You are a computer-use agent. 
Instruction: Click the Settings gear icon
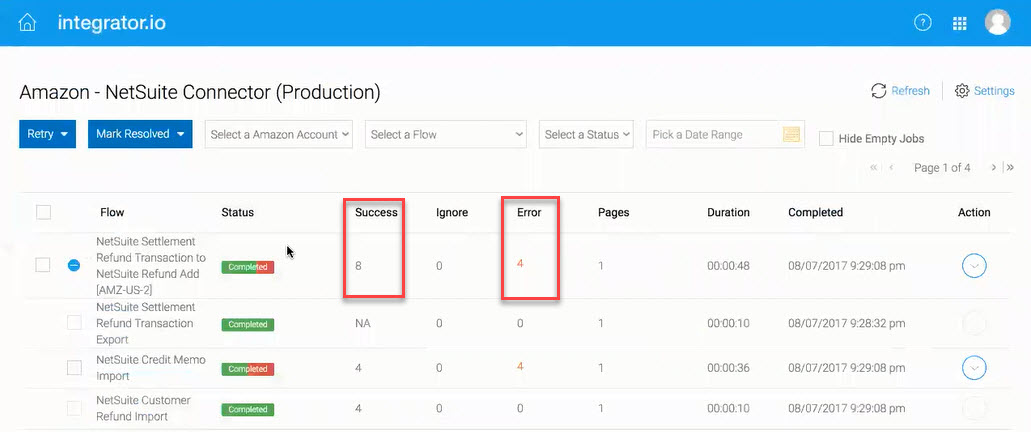coord(962,91)
